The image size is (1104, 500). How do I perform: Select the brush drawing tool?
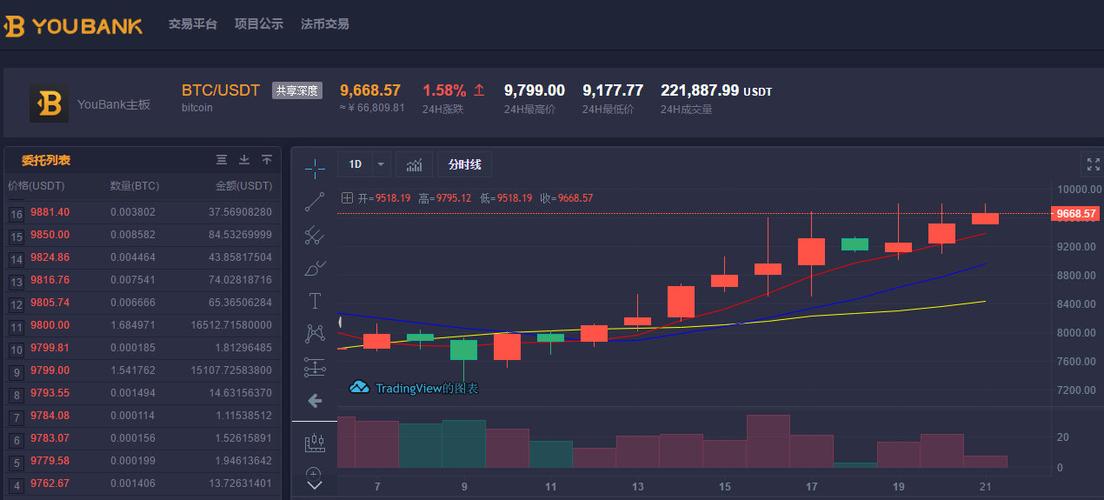pyautogui.click(x=315, y=268)
